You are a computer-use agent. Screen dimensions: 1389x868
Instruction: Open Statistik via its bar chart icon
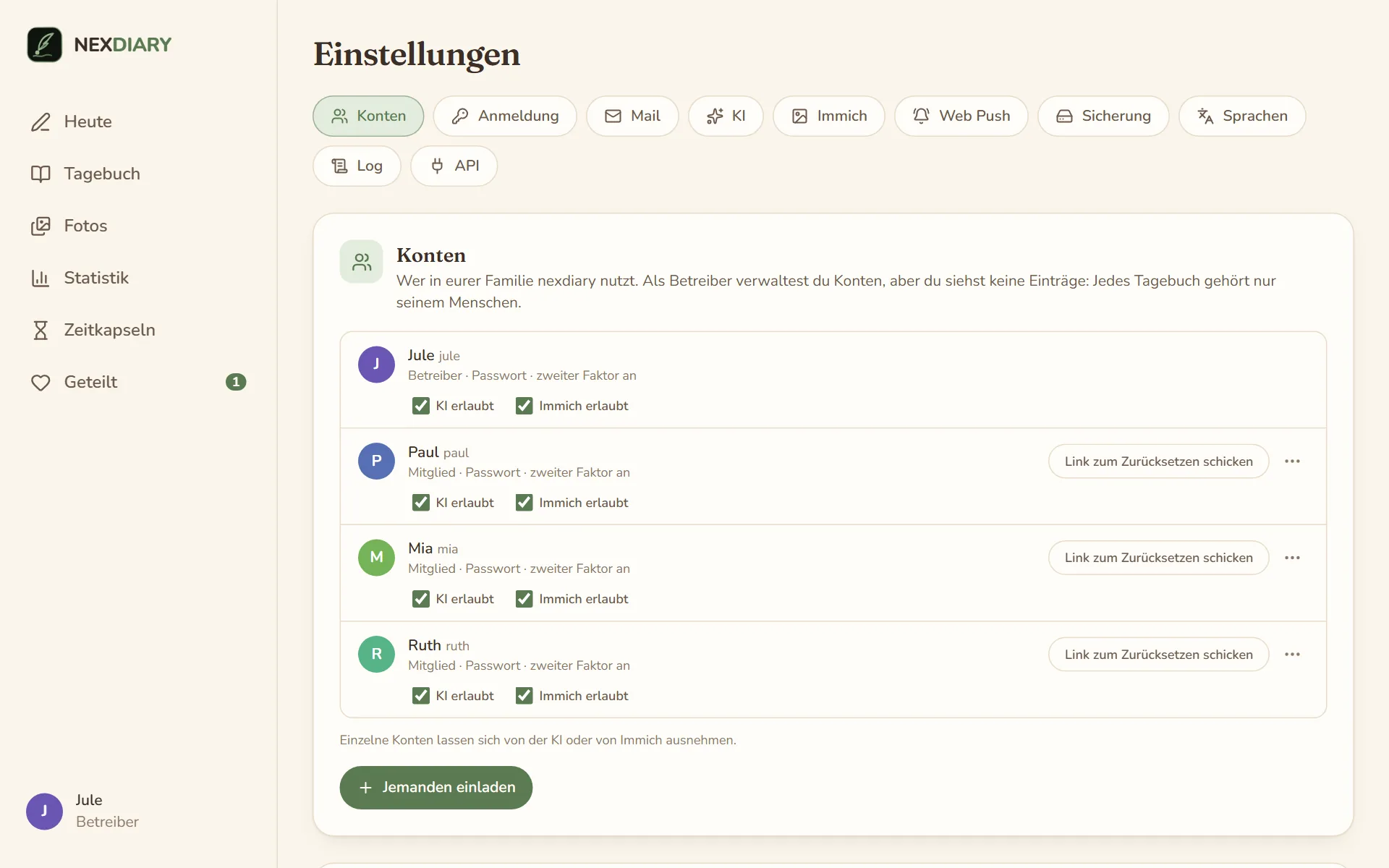click(x=41, y=278)
